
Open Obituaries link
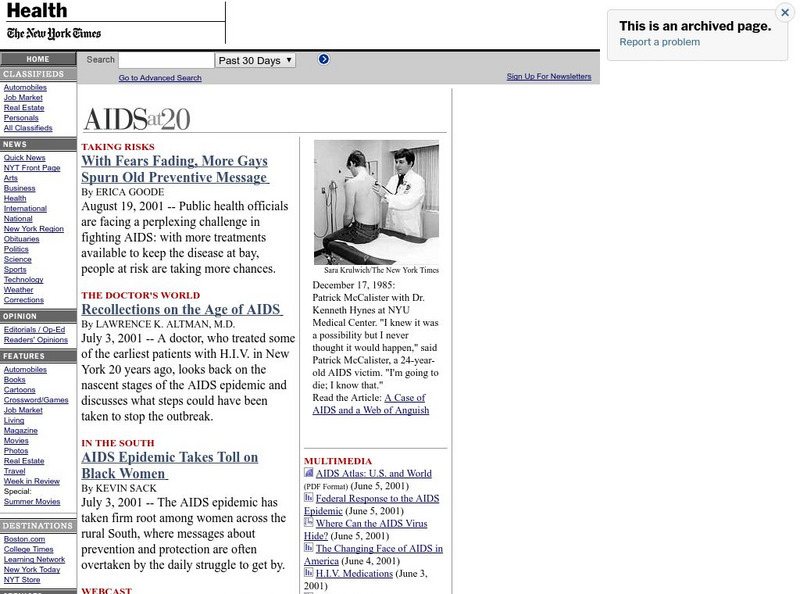21,239
